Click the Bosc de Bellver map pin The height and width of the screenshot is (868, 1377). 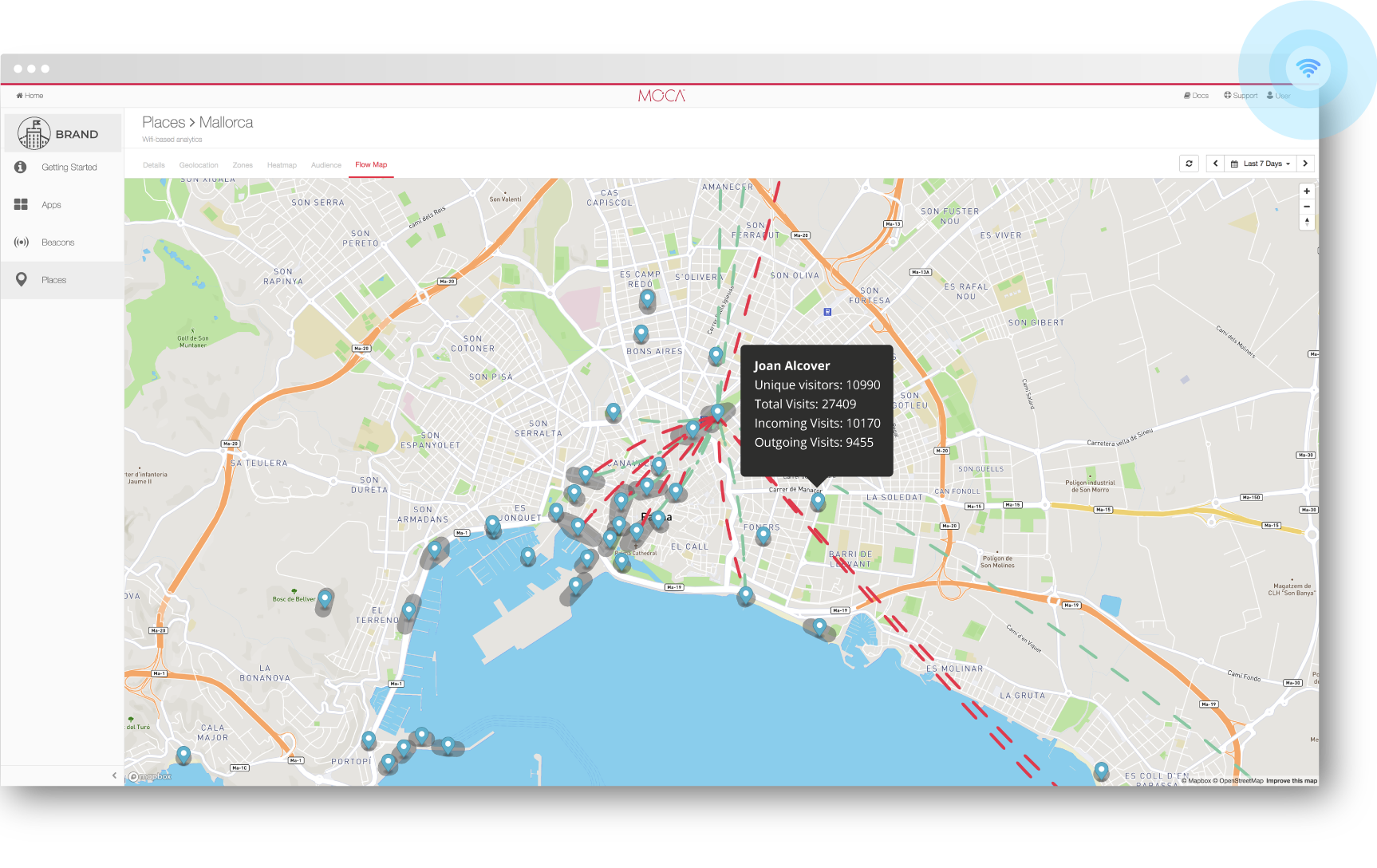point(325,599)
